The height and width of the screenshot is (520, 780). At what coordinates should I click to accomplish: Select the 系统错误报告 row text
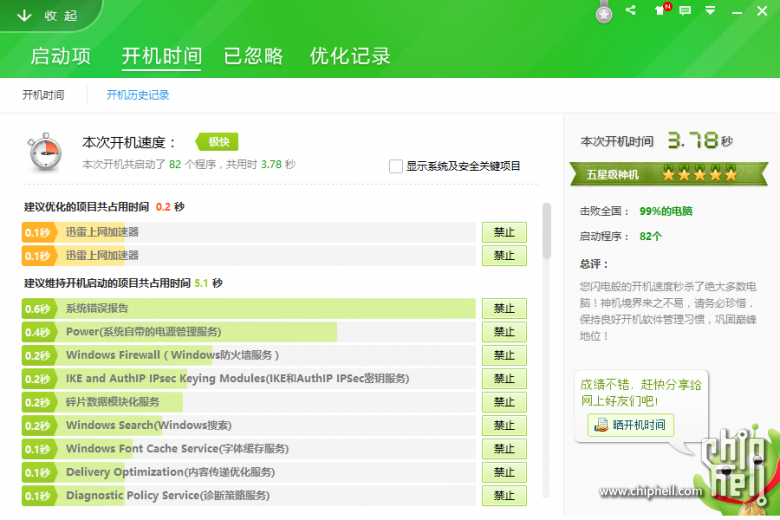coord(97,309)
